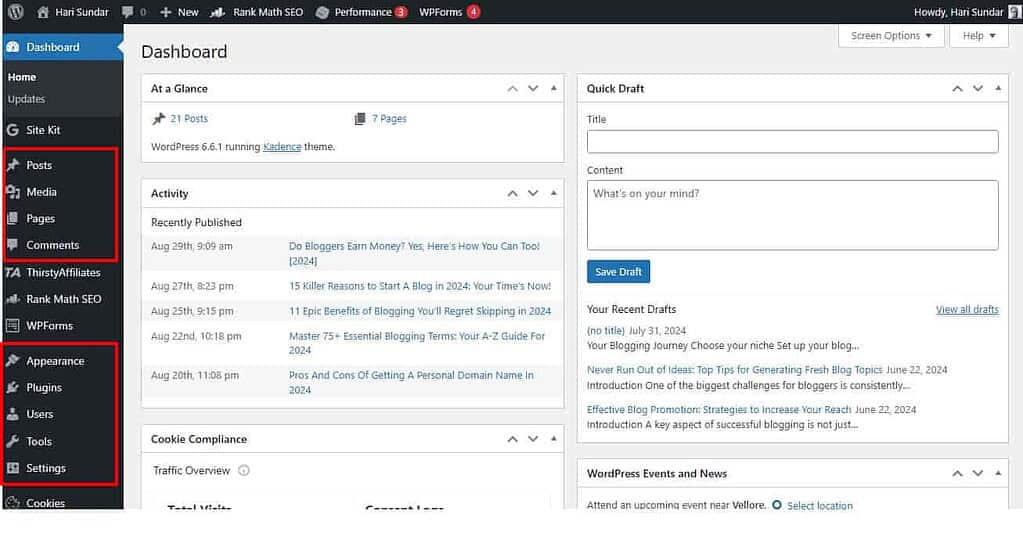Open the comments bubble icon in the admin bar
The width and height of the screenshot is (1023, 536).
pos(128,12)
